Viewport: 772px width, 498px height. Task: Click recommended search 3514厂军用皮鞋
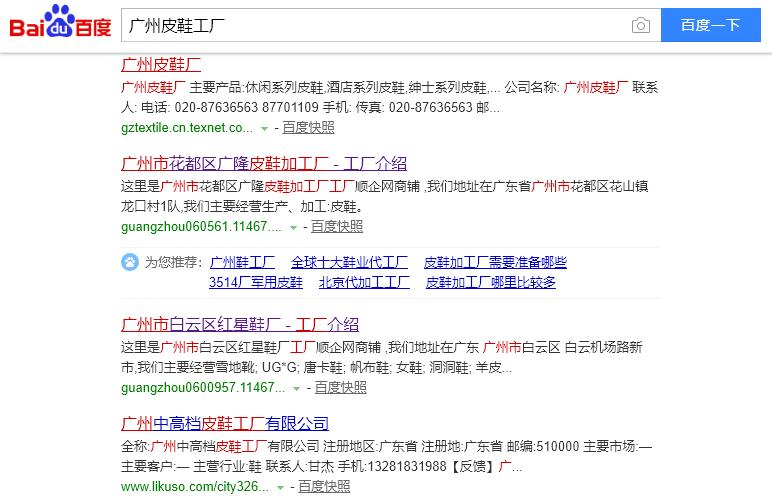click(x=256, y=282)
